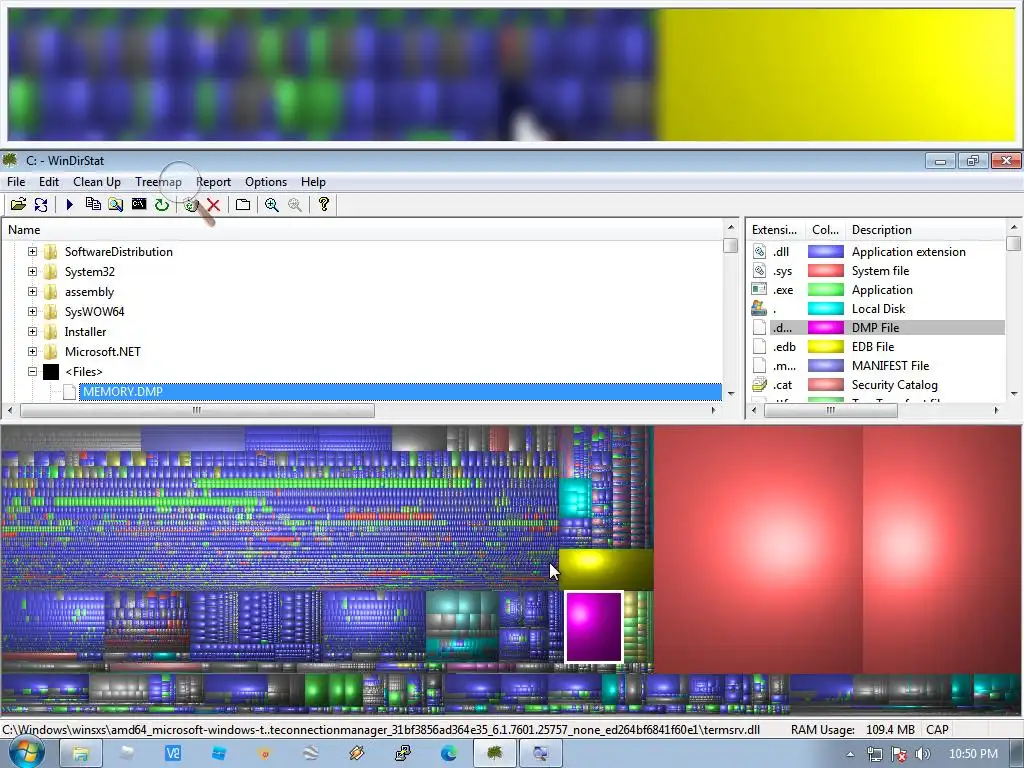1024x768 pixels.
Task: Click the Delete to Recycle Bin icon
Action: tap(191, 205)
